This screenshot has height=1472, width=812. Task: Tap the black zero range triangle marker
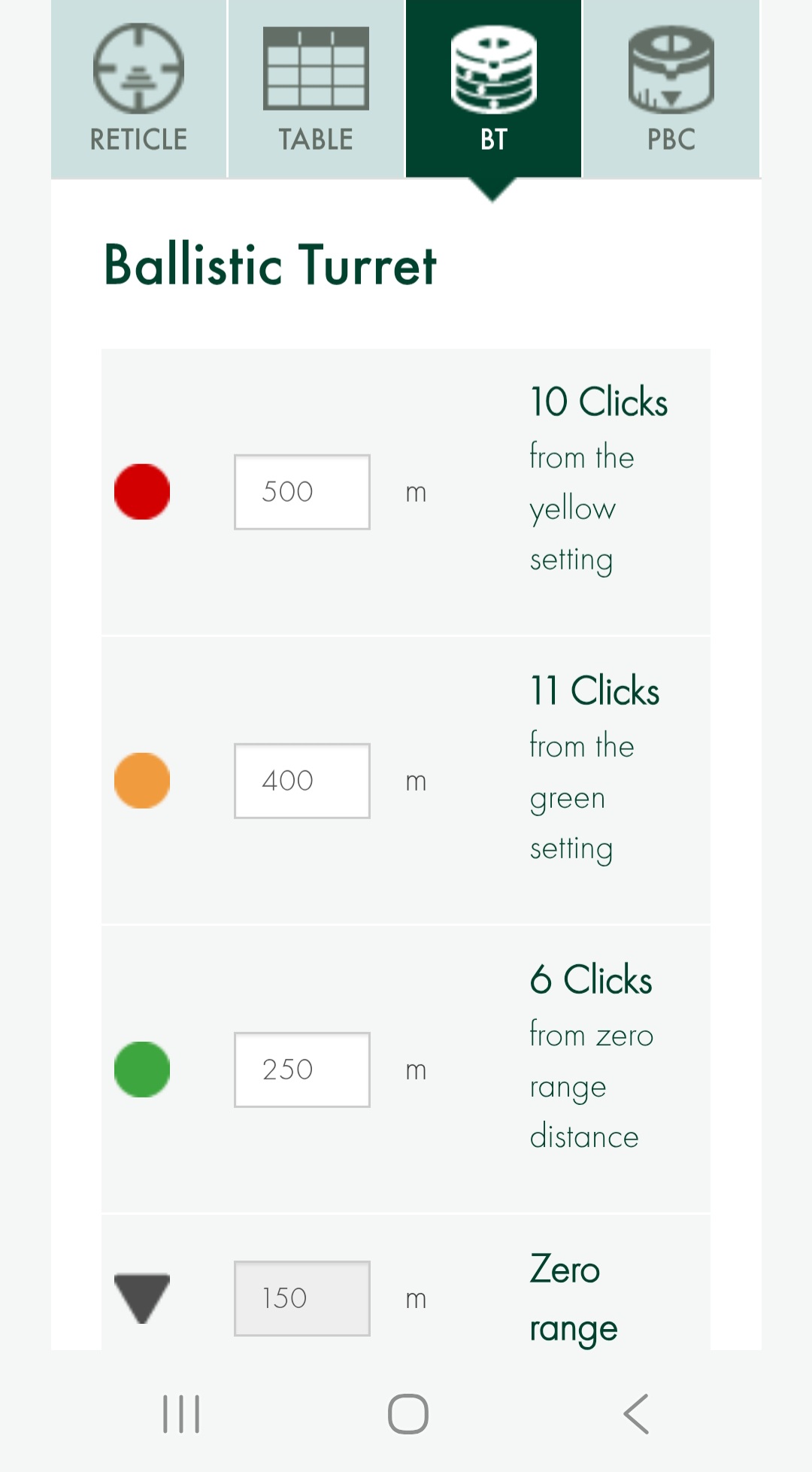tap(142, 1297)
